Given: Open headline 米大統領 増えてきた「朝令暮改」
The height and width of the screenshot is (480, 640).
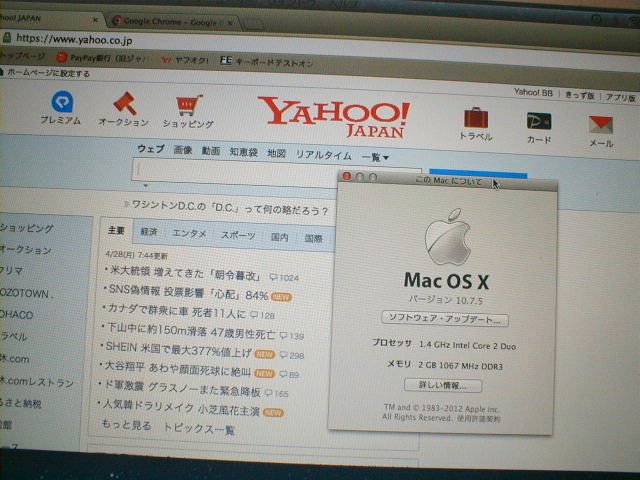Looking at the screenshot, I should [185, 273].
